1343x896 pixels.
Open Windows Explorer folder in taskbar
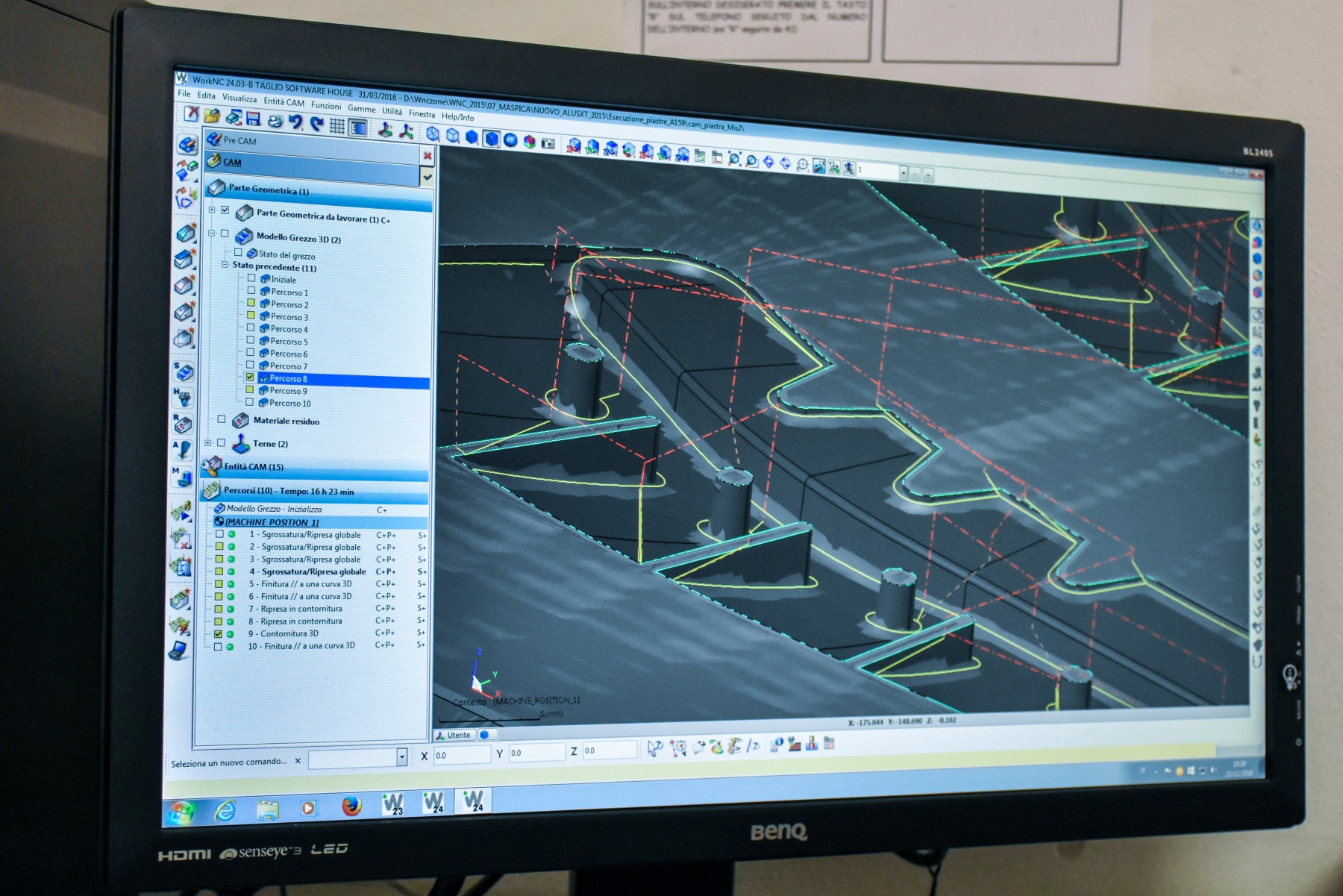(267, 809)
